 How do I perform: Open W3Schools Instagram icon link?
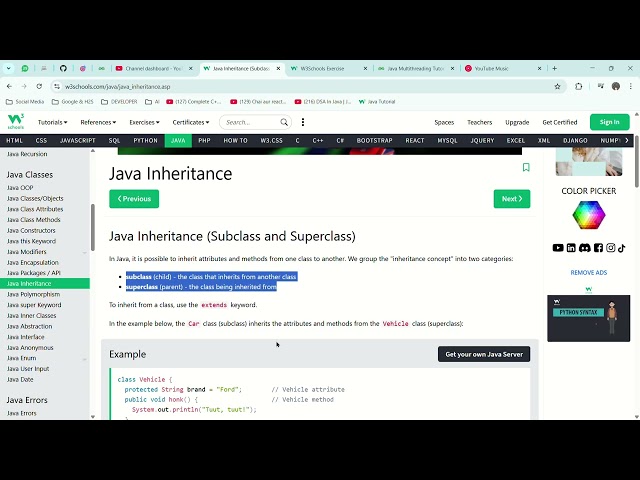[x=611, y=248]
